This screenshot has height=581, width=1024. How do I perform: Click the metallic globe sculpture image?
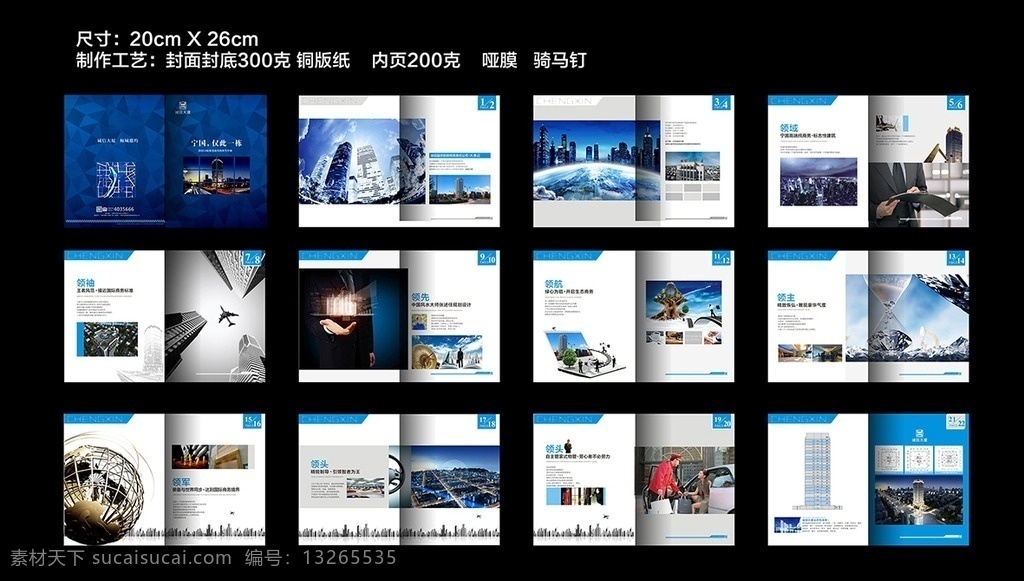[106, 487]
